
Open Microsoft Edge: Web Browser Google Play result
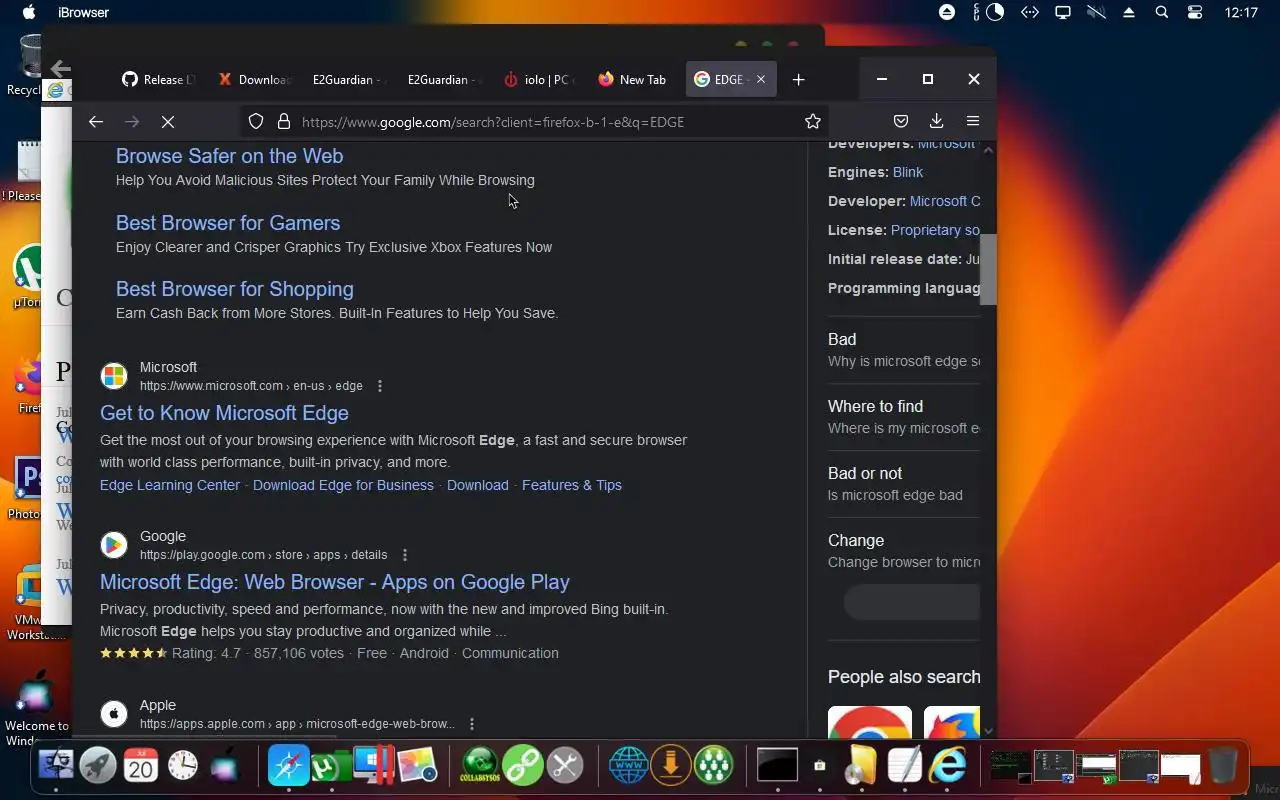[x=335, y=582]
